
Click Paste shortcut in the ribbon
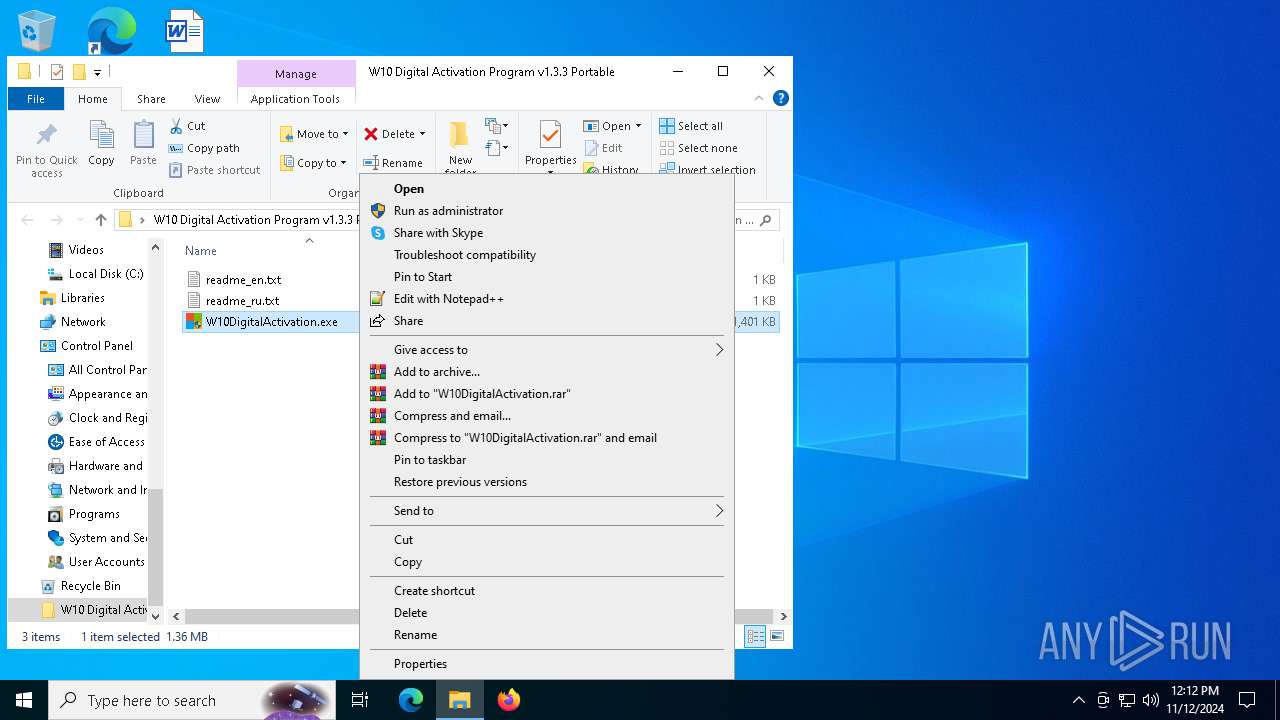214,170
